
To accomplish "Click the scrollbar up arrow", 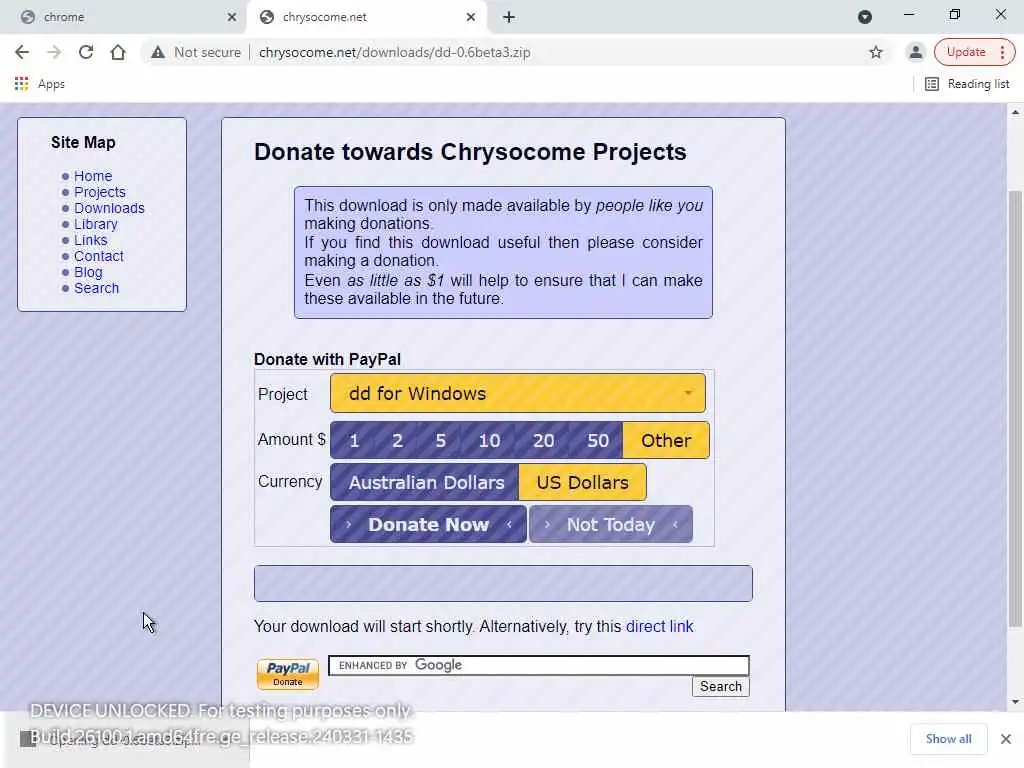I will [1015, 112].
